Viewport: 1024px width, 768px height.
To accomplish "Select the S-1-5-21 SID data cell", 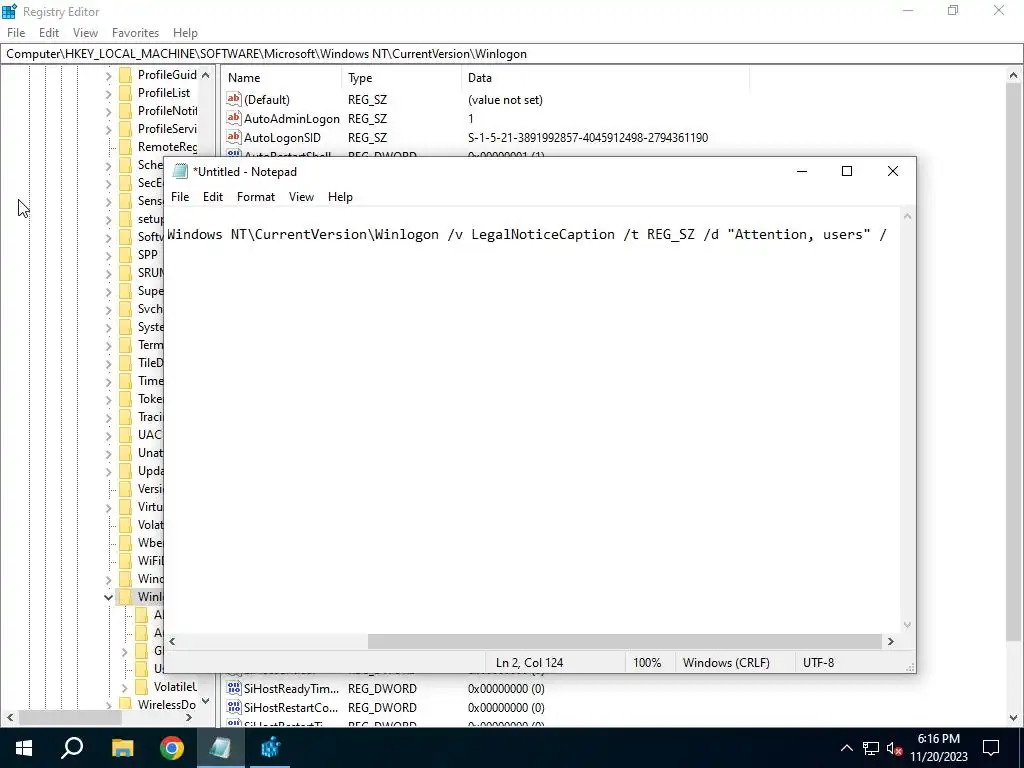I will (x=588, y=137).
